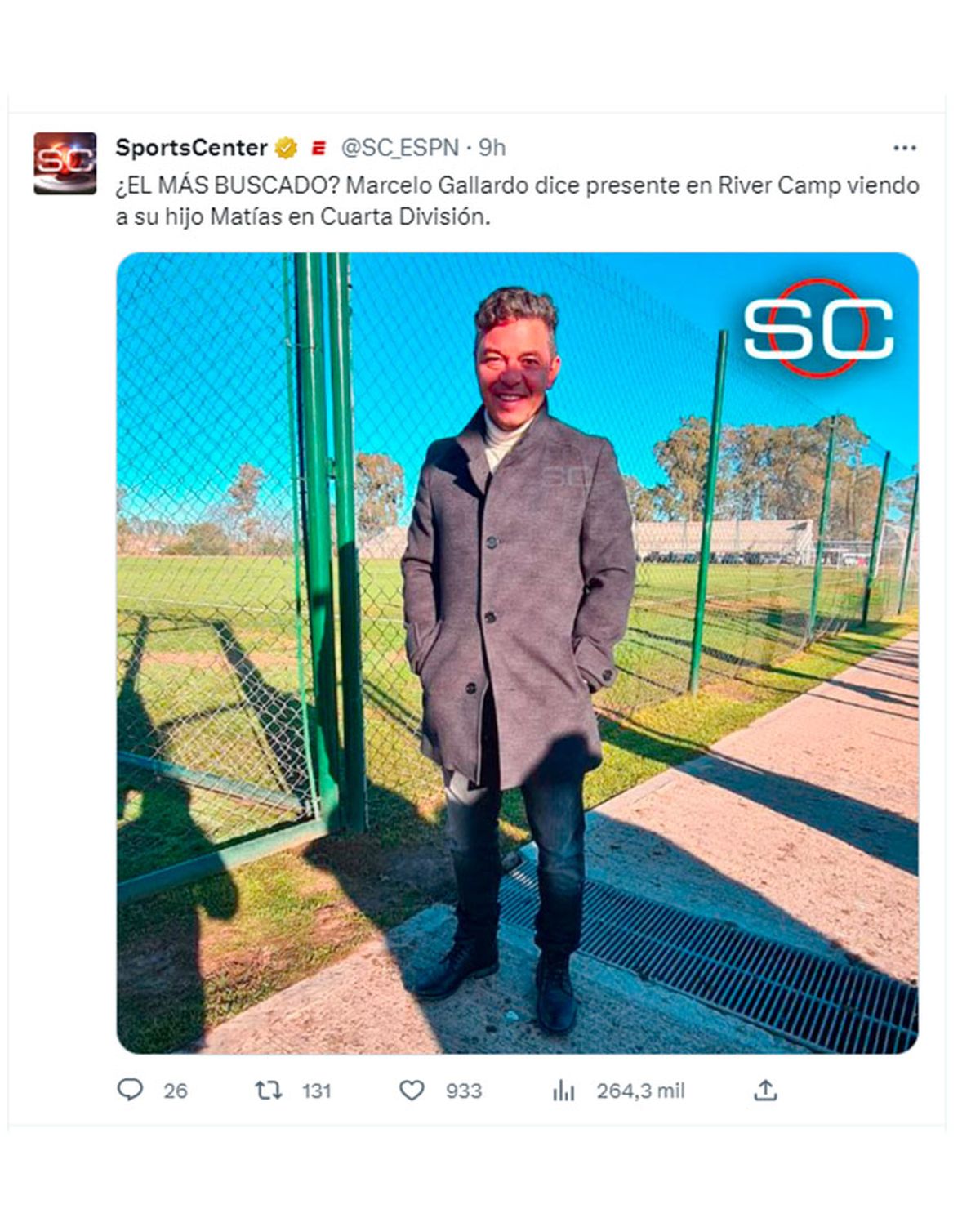Click the views count 264,3 mil
Image resolution: width=980 pixels, height=1227 pixels.
pyautogui.click(x=640, y=1091)
